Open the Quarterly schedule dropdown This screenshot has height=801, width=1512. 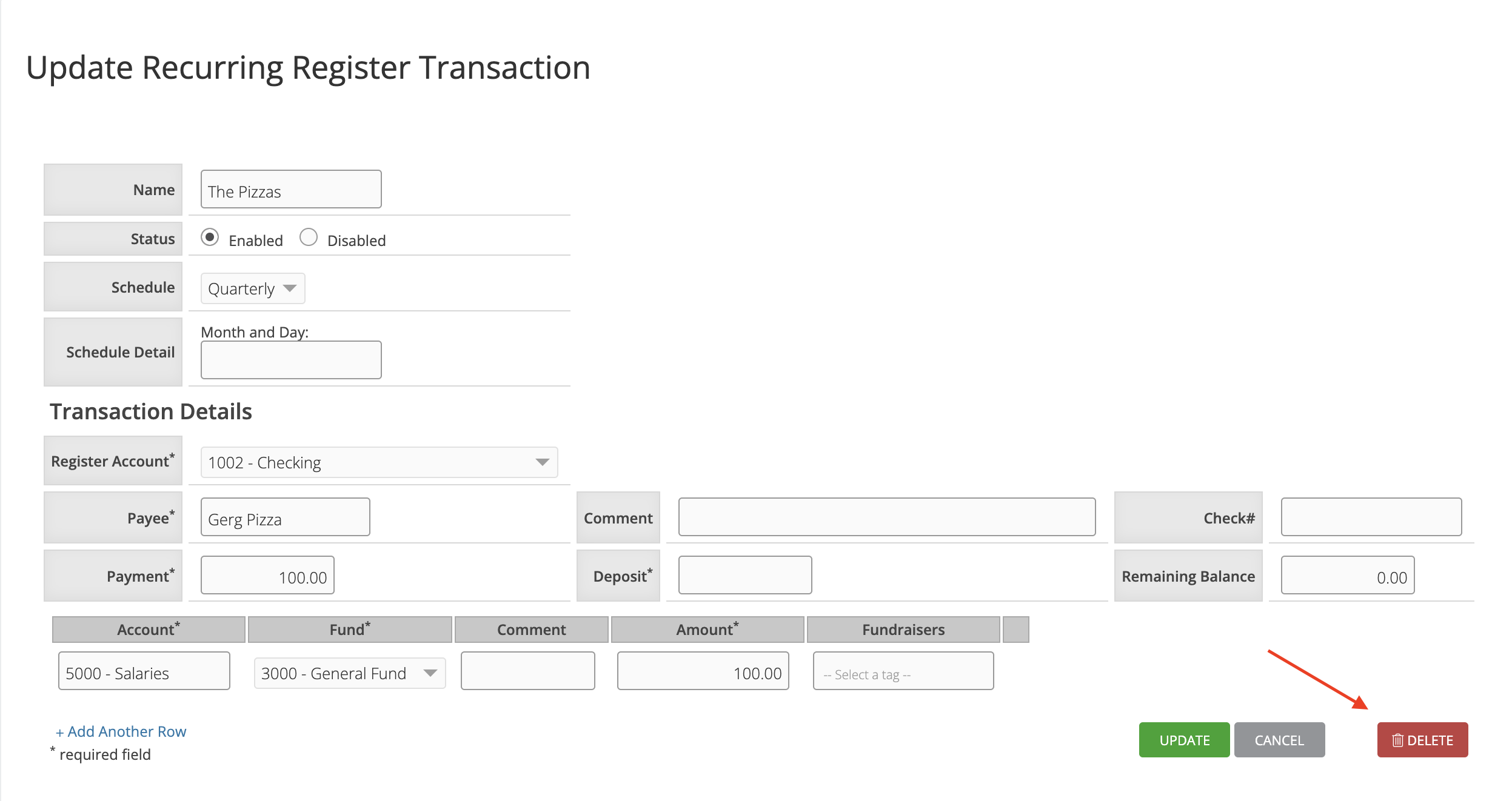click(x=253, y=288)
